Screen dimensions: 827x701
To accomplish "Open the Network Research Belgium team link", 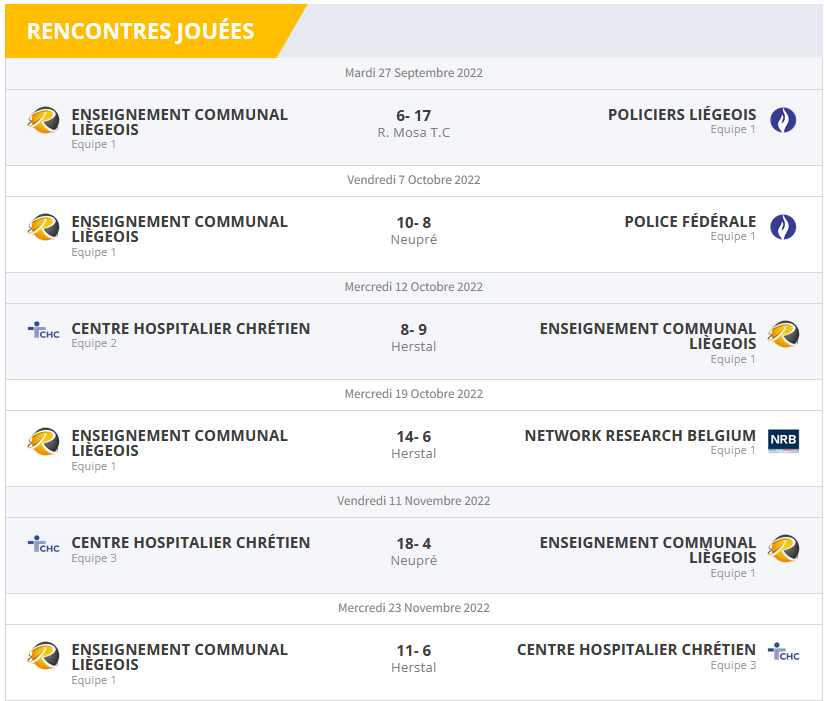I will (x=640, y=436).
